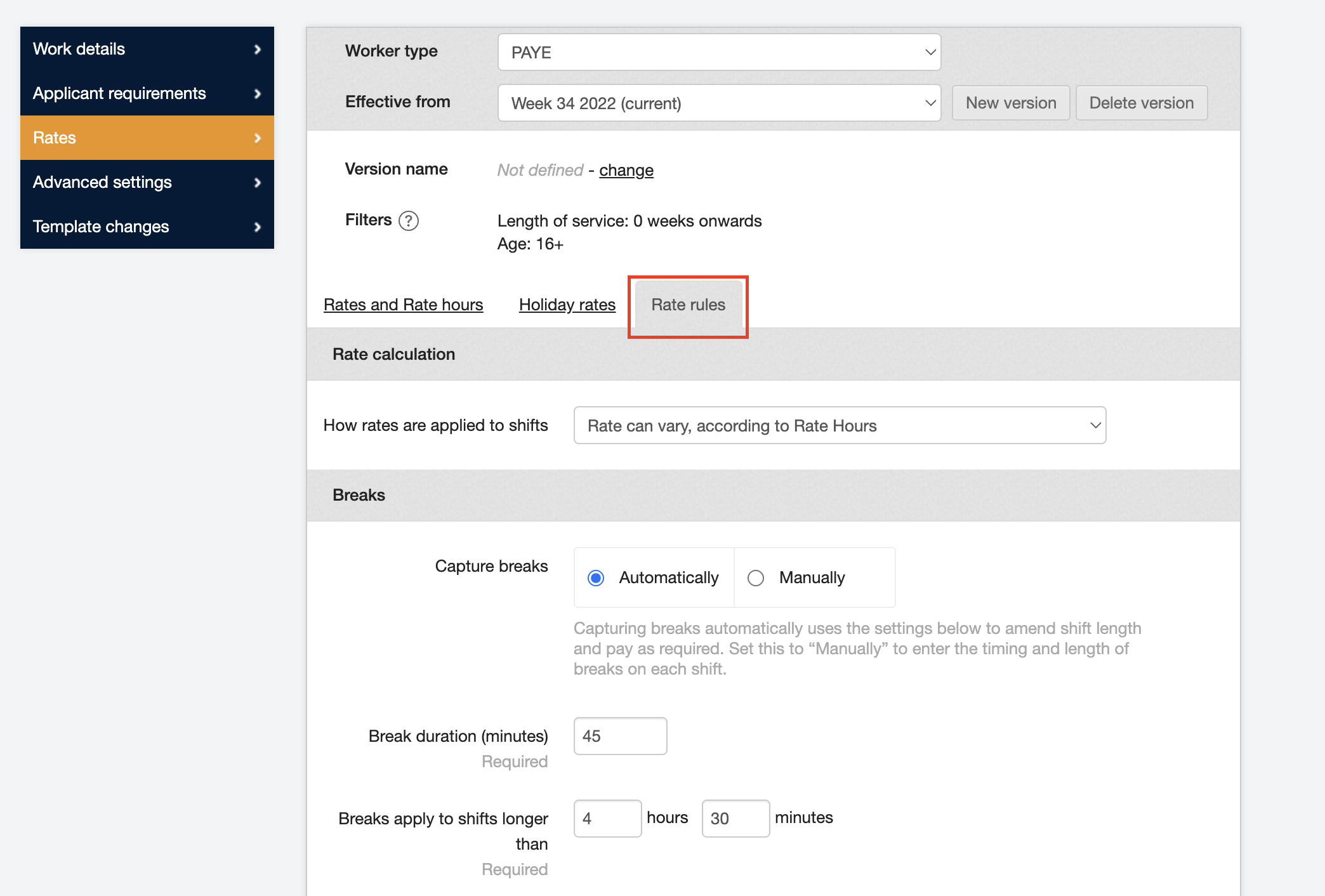Open How rates are applied dropdown
The width and height of the screenshot is (1325, 896).
click(840, 425)
